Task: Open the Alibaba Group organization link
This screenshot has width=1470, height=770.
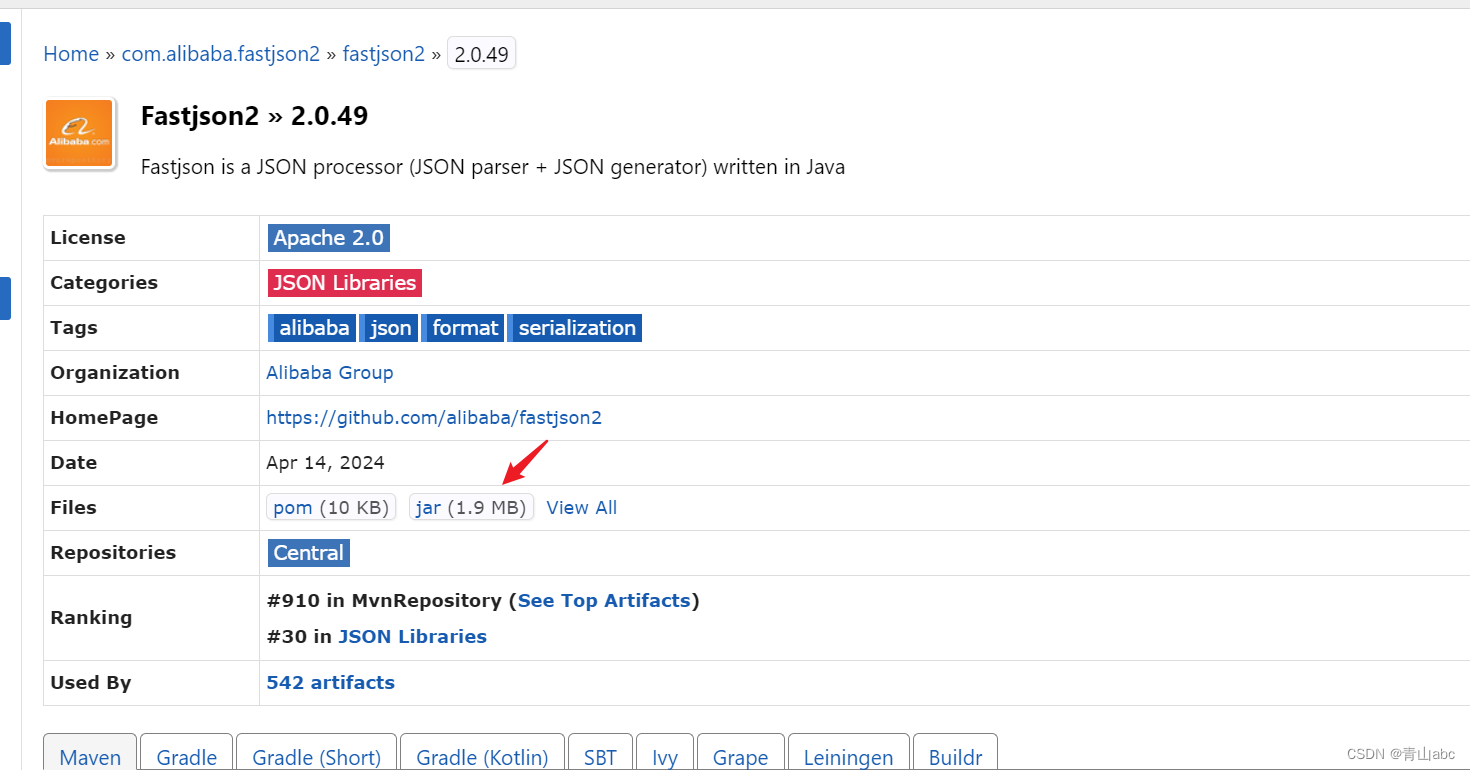Action: (330, 372)
